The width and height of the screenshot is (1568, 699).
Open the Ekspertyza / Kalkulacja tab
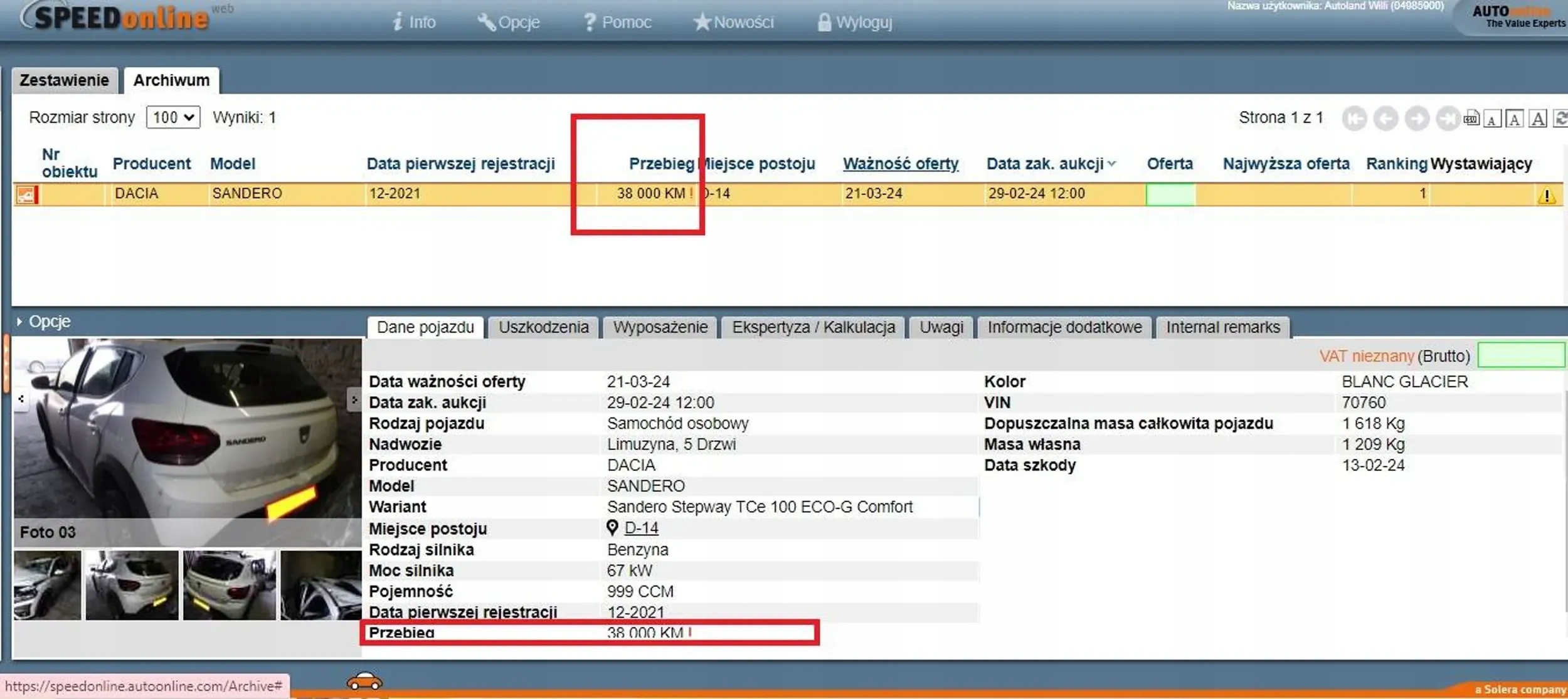(x=813, y=327)
